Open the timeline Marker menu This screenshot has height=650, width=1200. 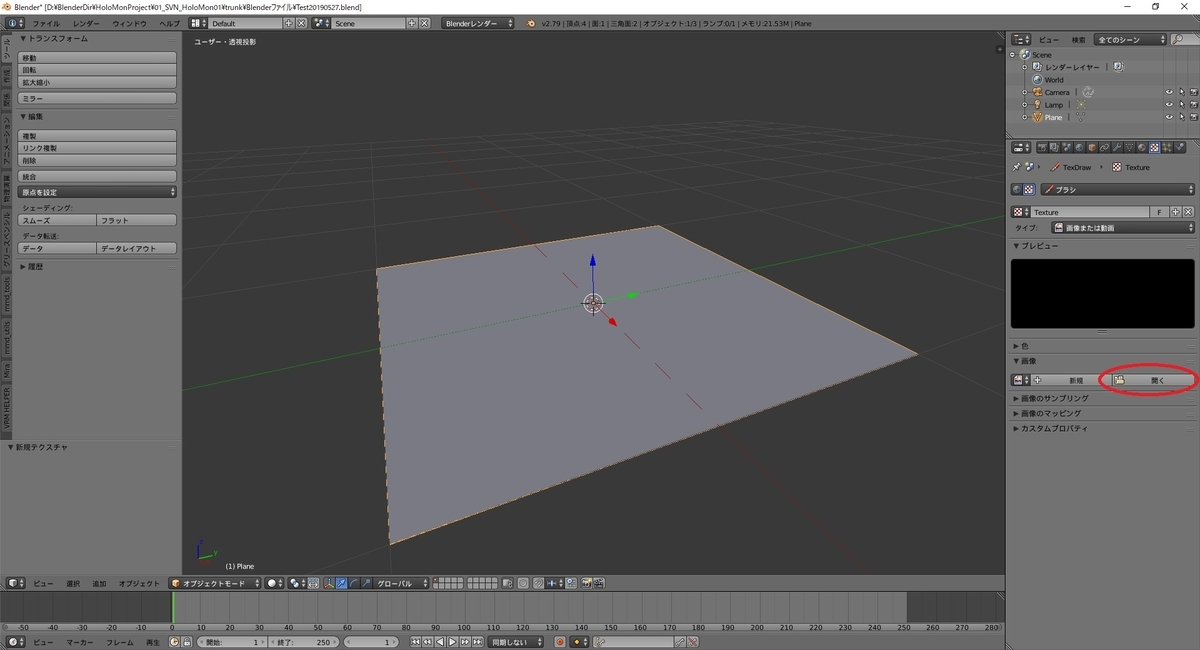tap(81, 642)
